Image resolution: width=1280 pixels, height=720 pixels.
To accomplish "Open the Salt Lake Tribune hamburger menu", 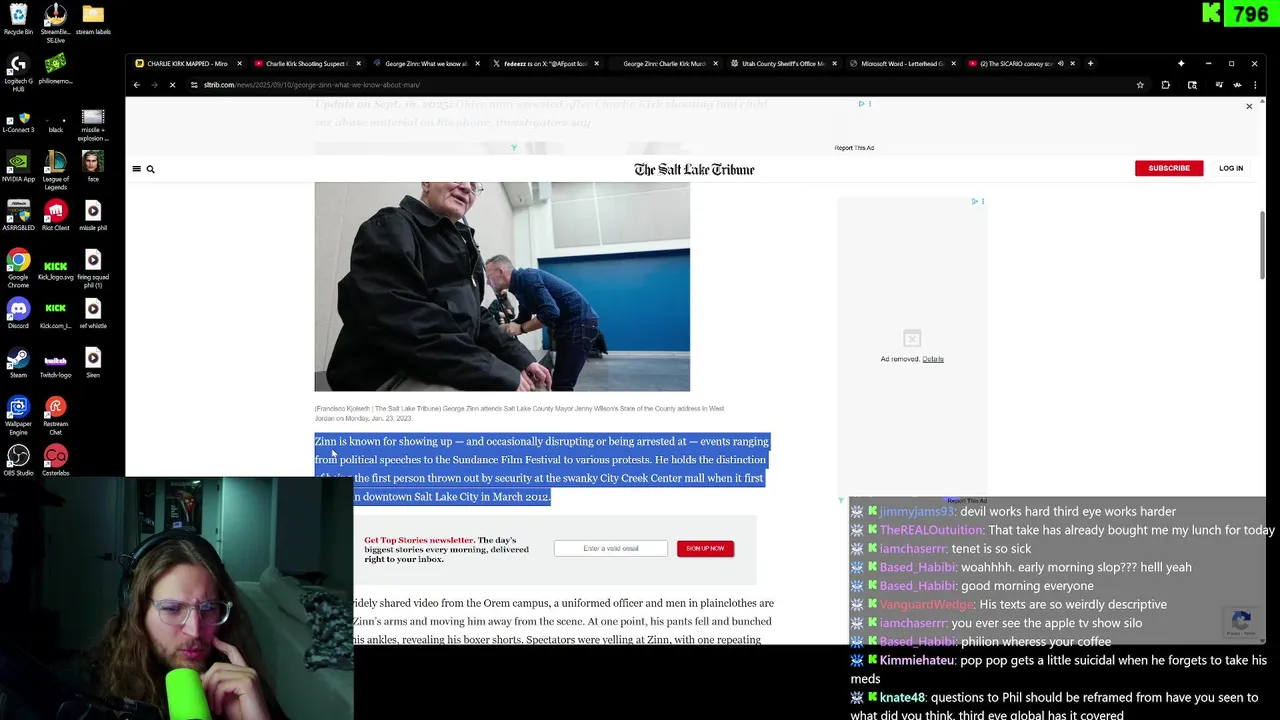I will pos(137,169).
